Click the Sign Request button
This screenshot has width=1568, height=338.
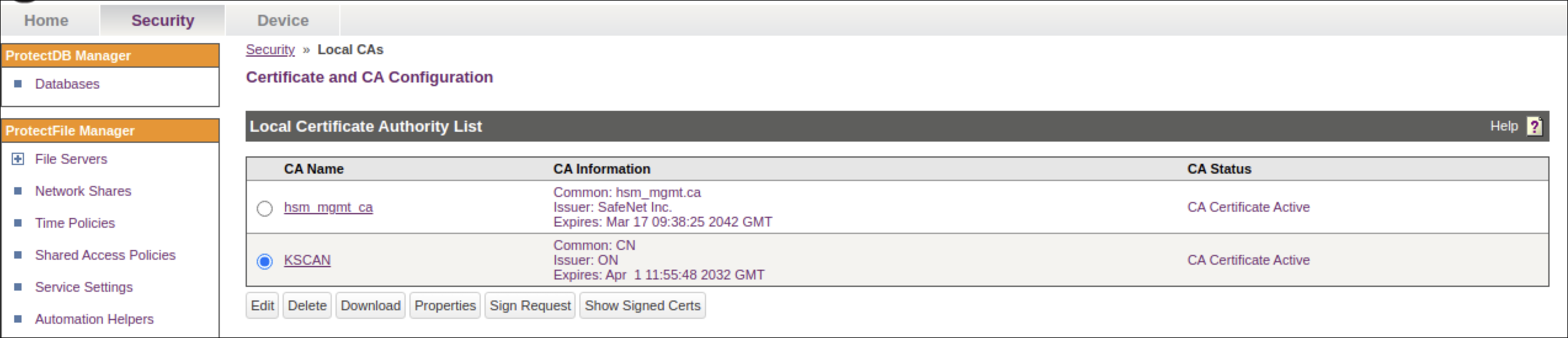(x=530, y=306)
